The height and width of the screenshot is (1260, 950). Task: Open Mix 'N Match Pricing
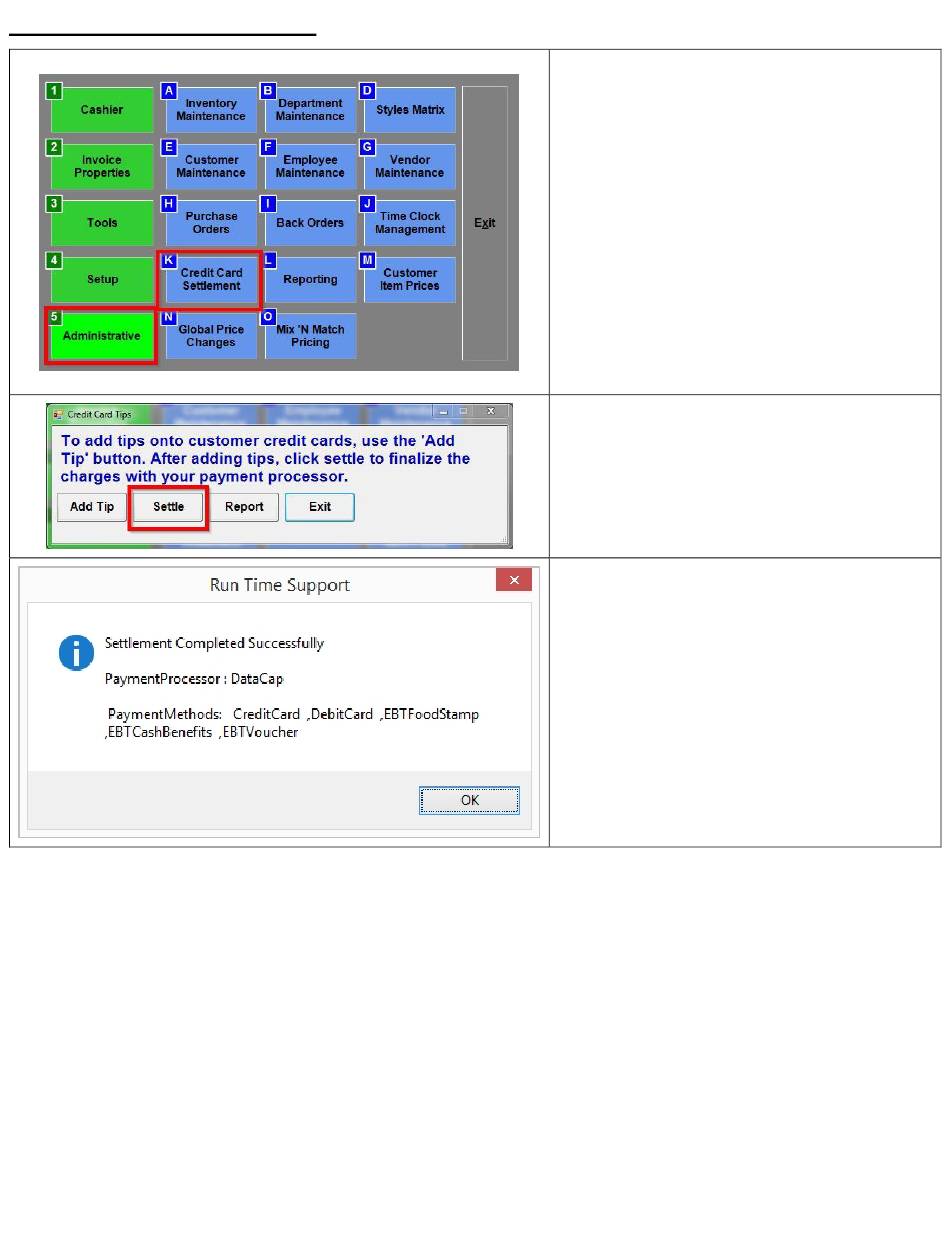point(310,336)
